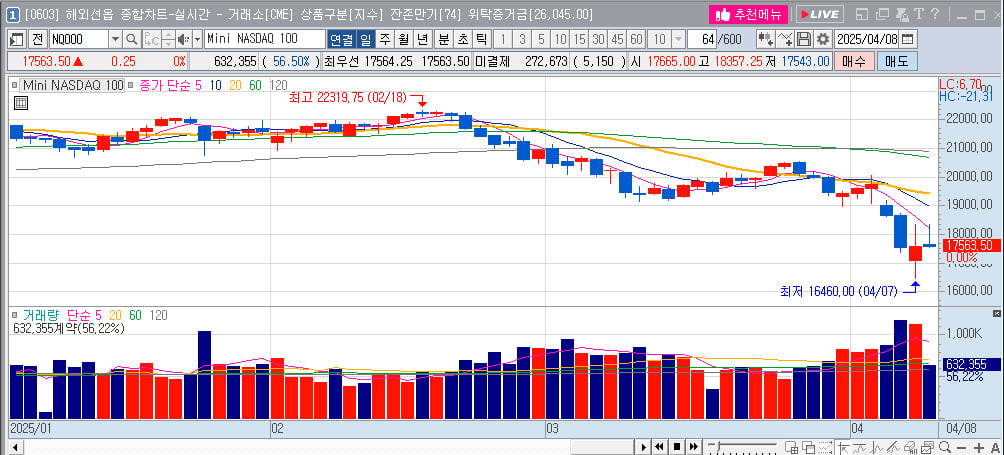Choose the 15 interval button
Viewport: 1004px width, 455px height.
click(x=579, y=39)
